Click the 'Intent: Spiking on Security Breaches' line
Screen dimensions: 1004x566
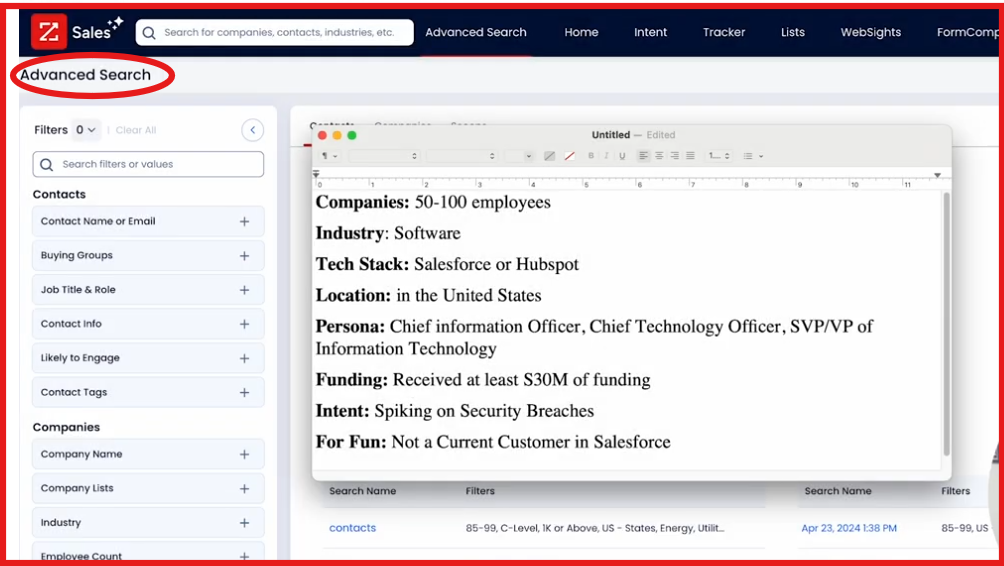[455, 411]
